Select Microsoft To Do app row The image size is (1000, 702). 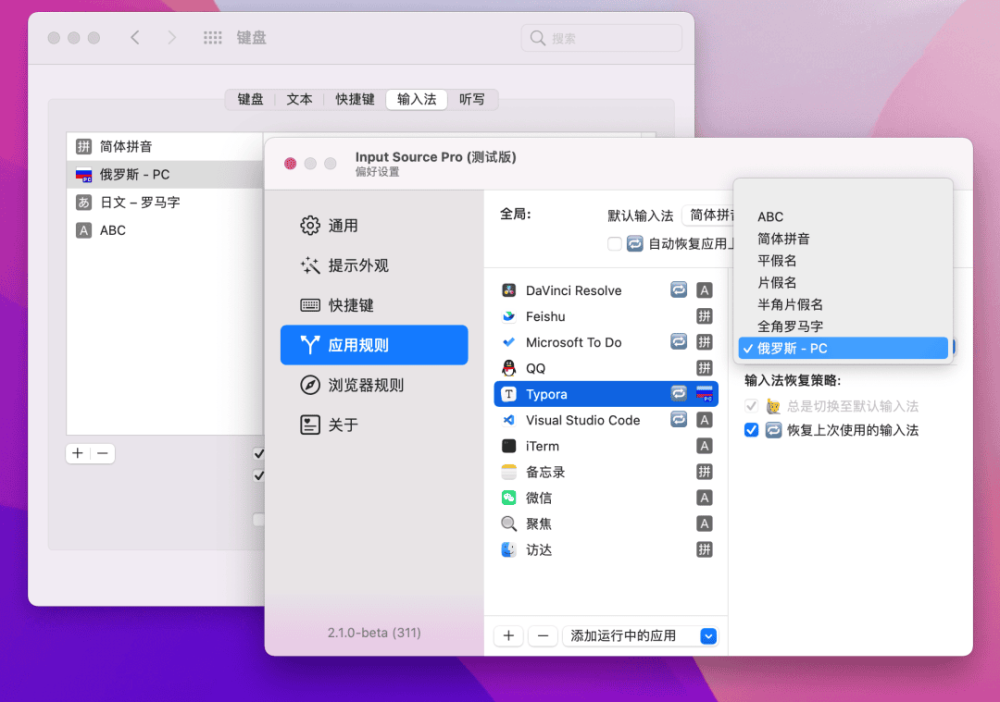point(606,342)
